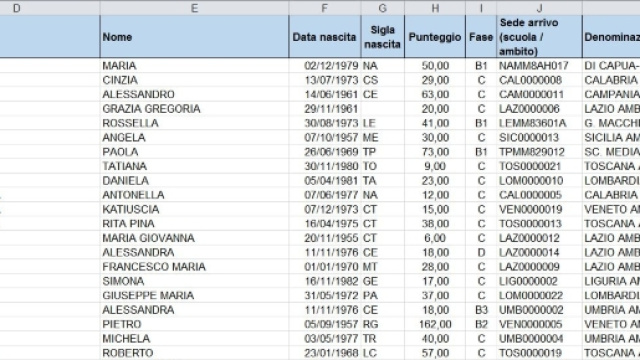Click the 'CAM0000011' cell

(540, 94)
